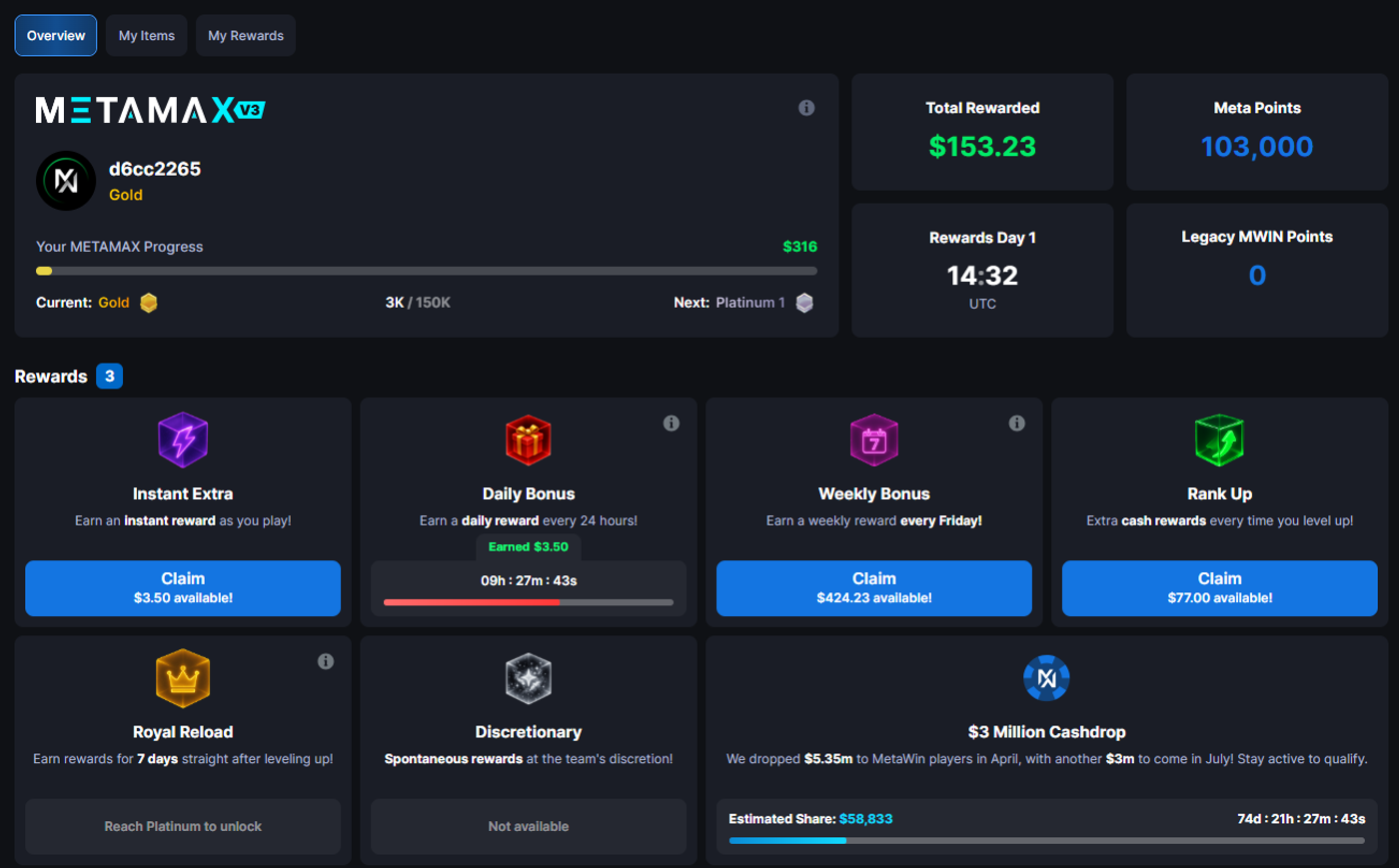Click the Not available Discretionary button
1399x868 pixels.
pos(529,826)
